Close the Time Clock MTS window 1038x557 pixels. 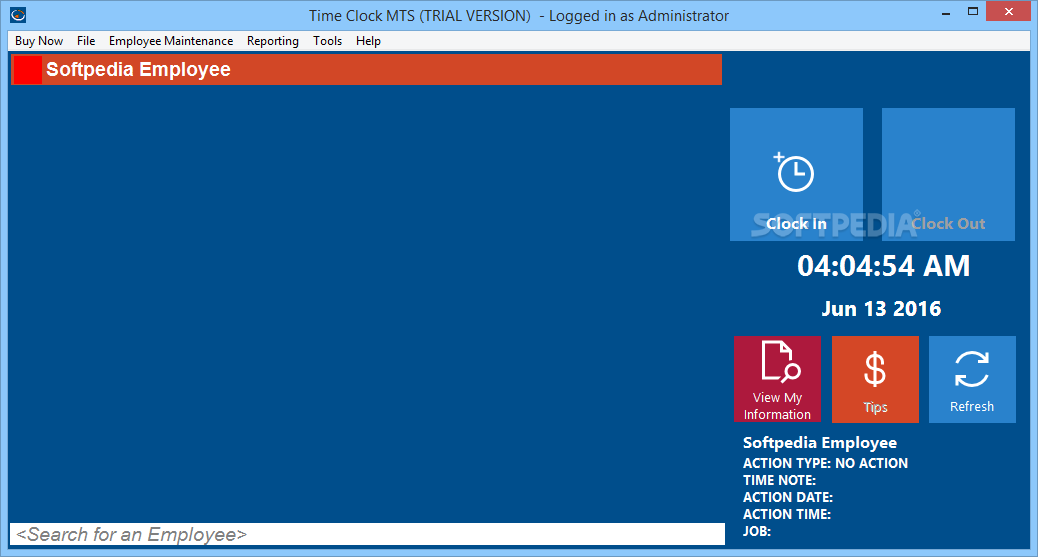tap(1009, 11)
